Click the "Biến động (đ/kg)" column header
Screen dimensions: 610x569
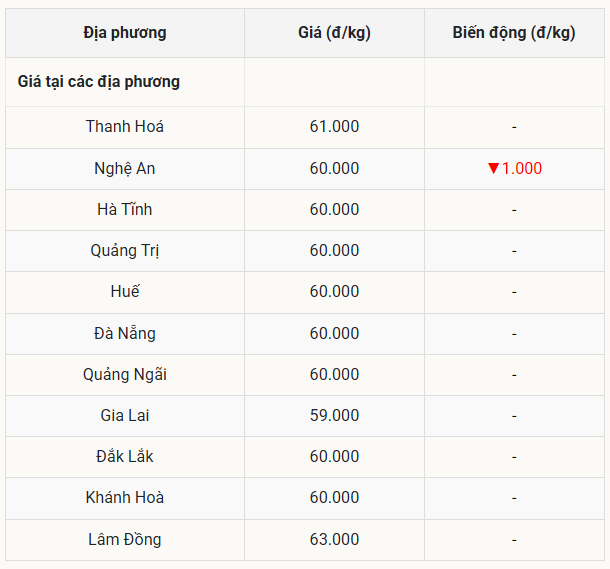[513, 33]
